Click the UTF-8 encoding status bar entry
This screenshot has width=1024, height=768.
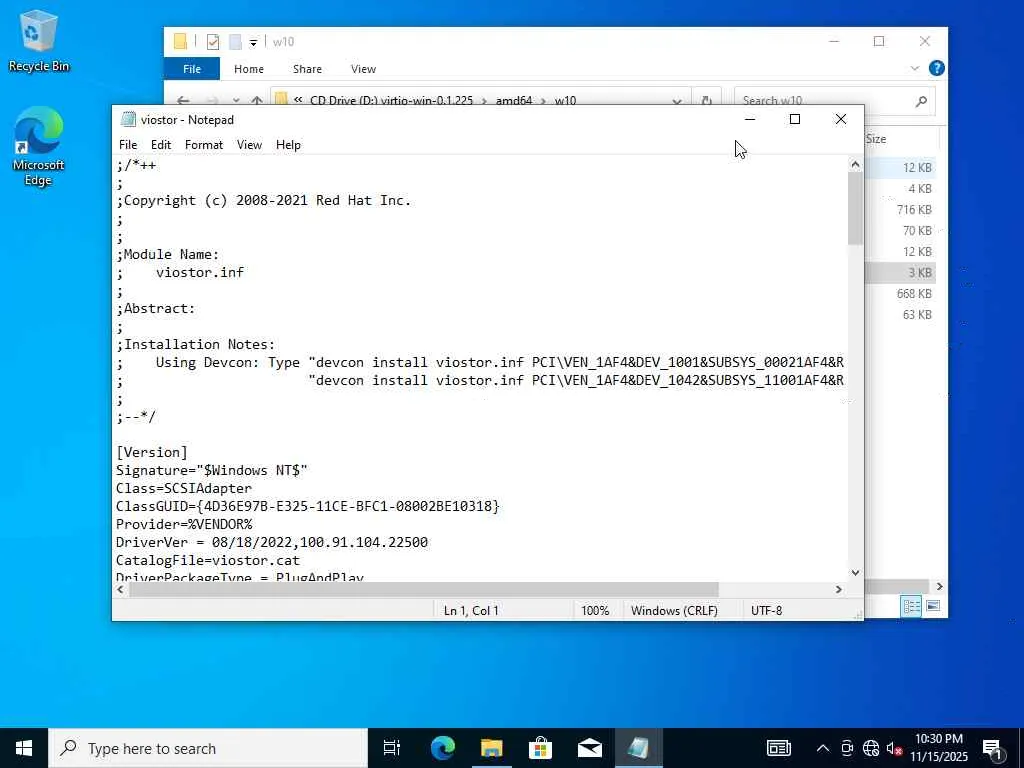coord(766,611)
